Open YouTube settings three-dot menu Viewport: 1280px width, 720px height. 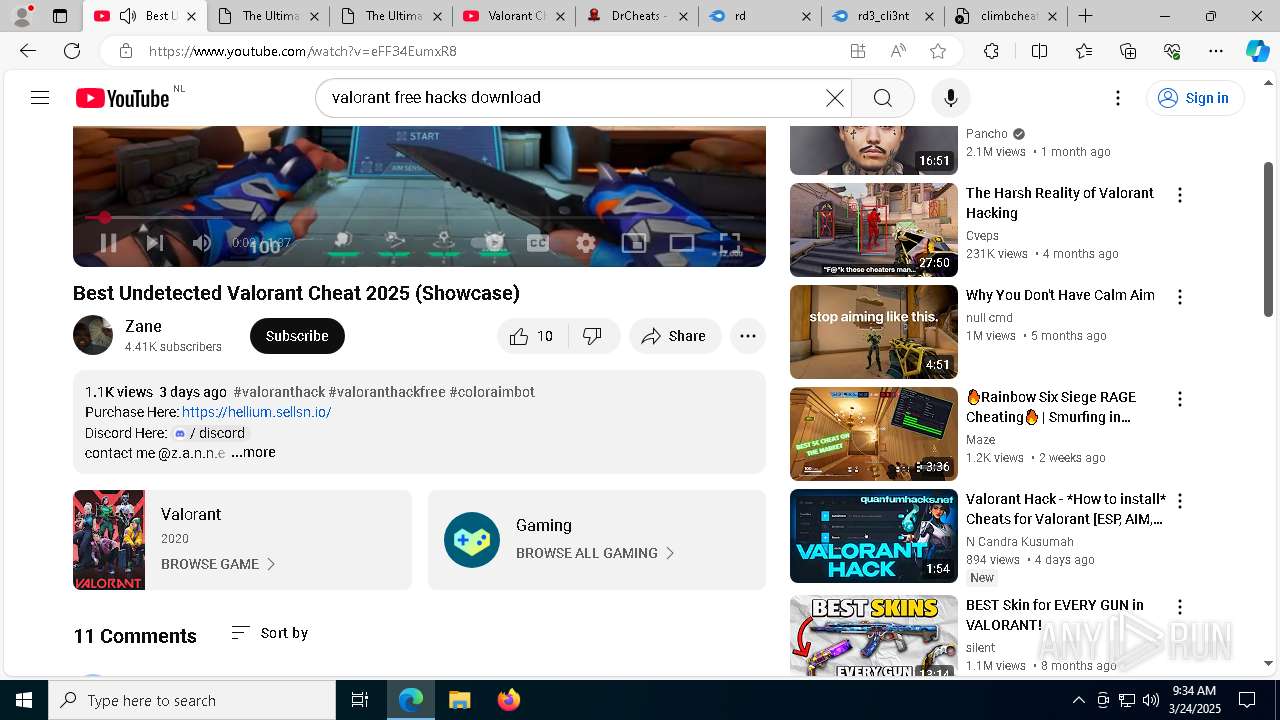pyautogui.click(x=1118, y=97)
